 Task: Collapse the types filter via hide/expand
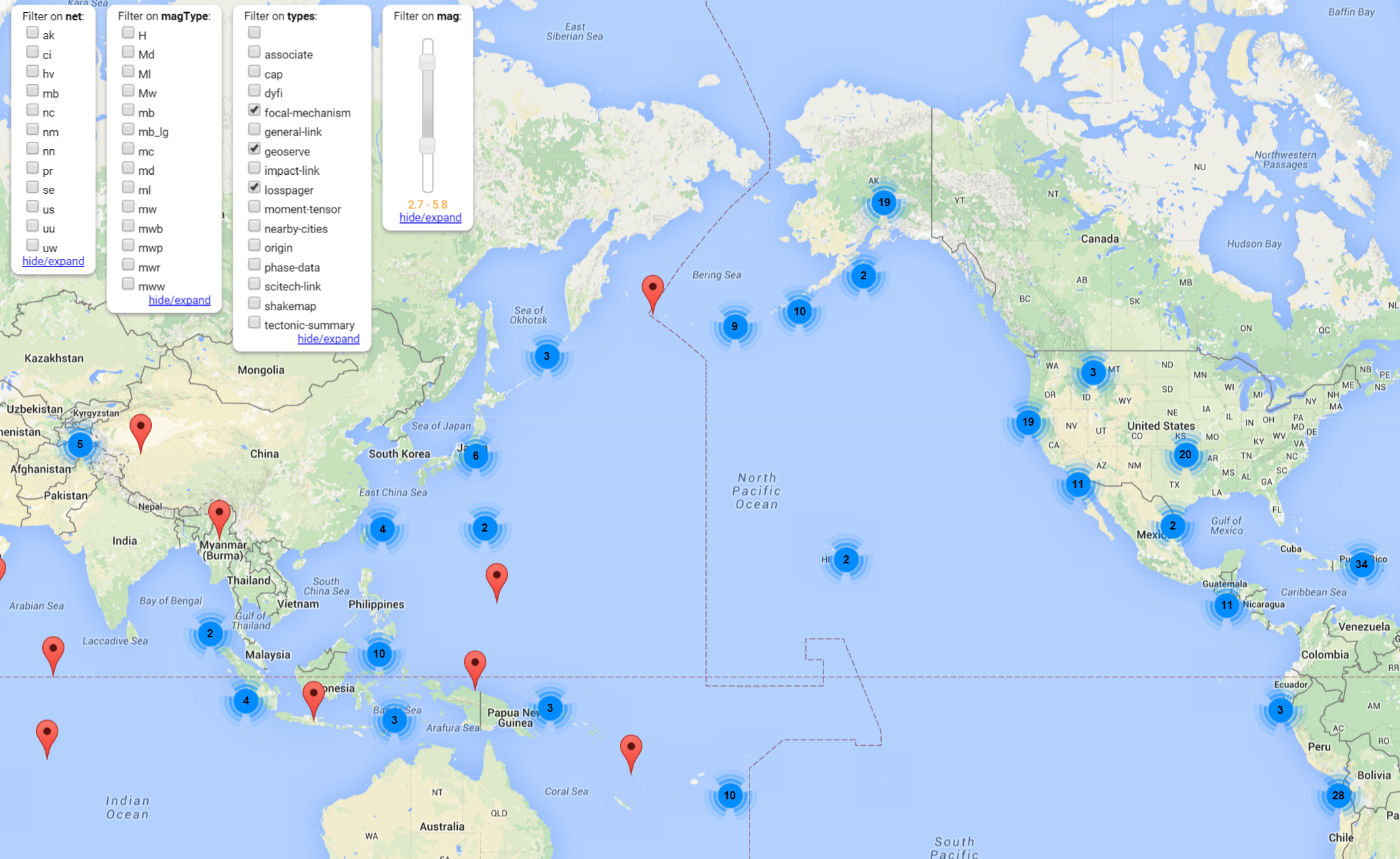point(328,338)
